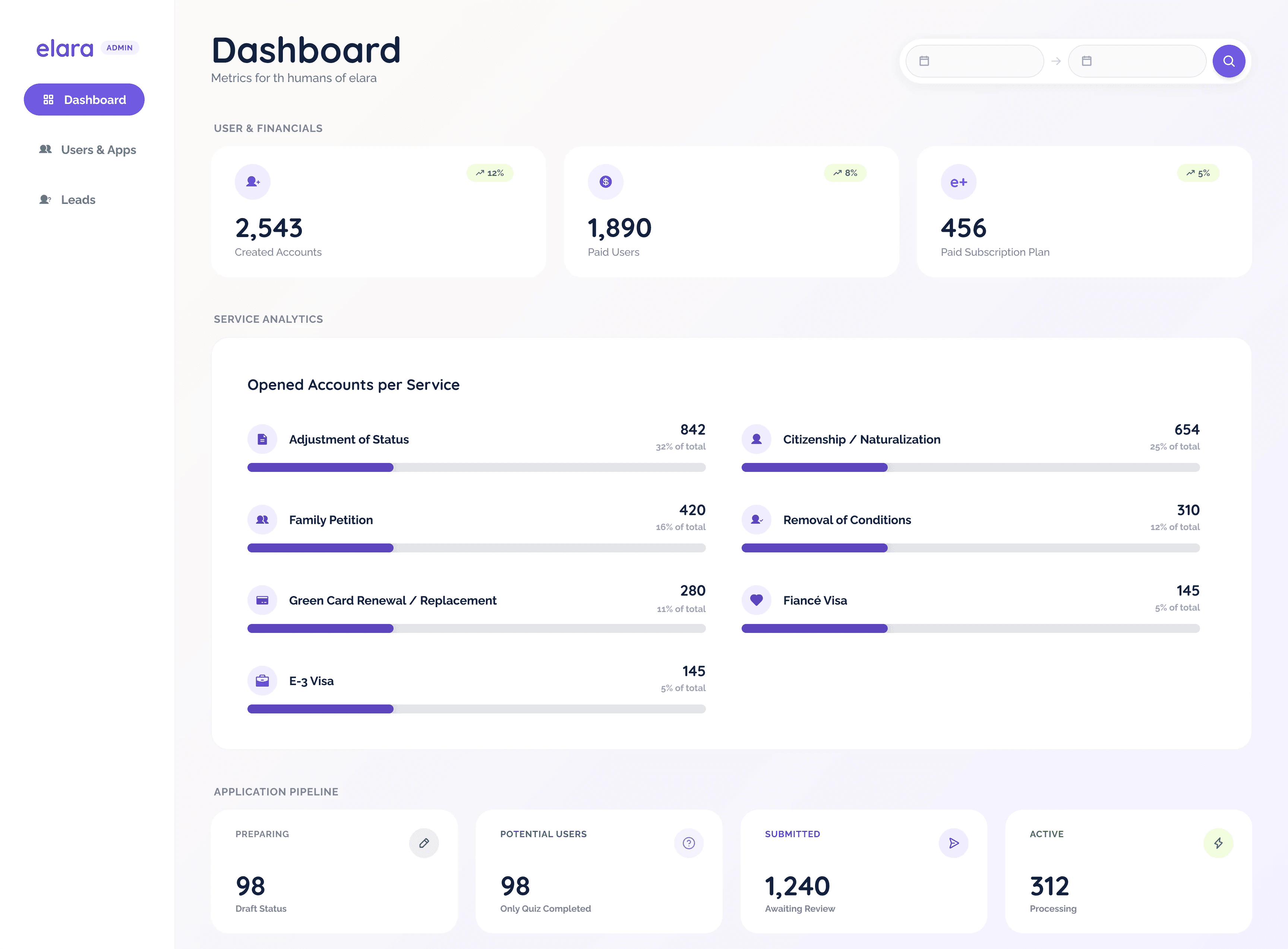Click the Only Quiz Completed caption

pos(545,908)
